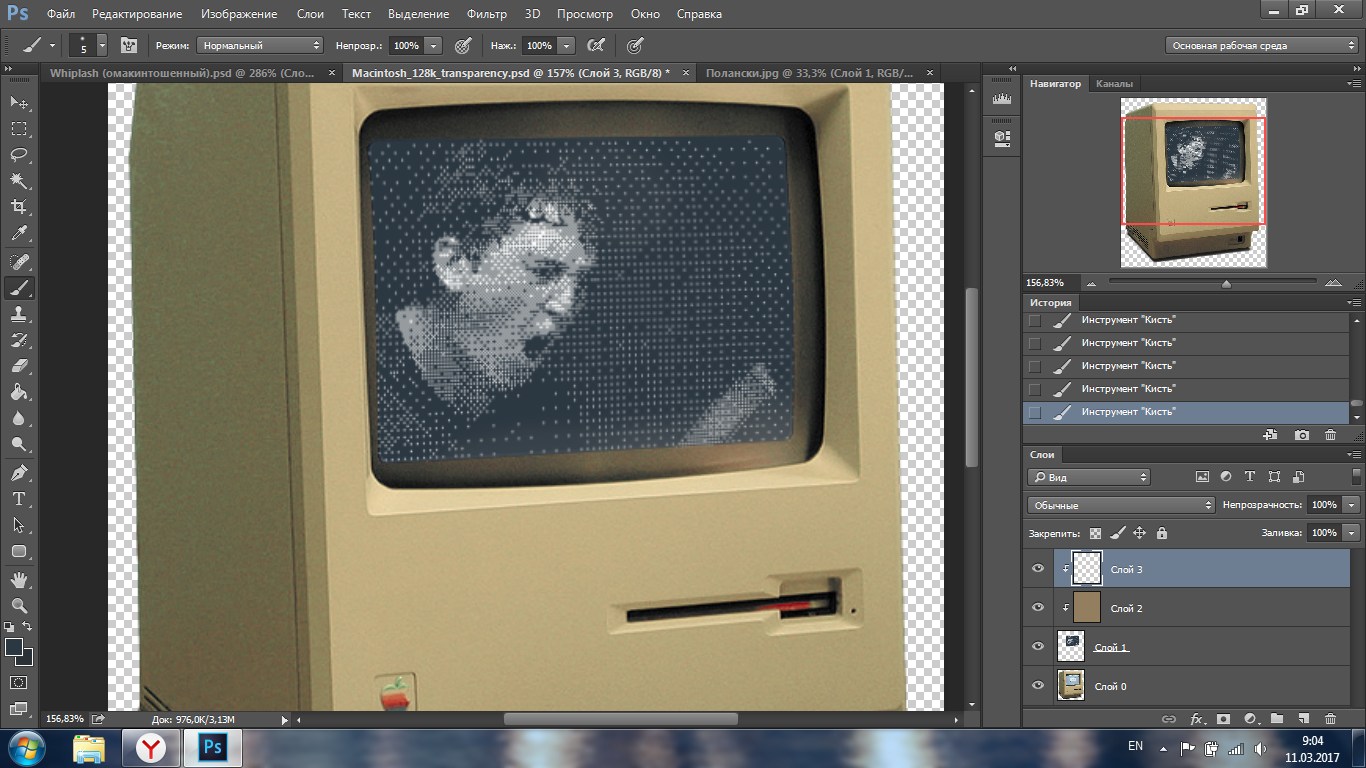This screenshot has width=1366, height=768.
Task: Open brush opacity Непрозр. slider arrow
Action: (433, 45)
